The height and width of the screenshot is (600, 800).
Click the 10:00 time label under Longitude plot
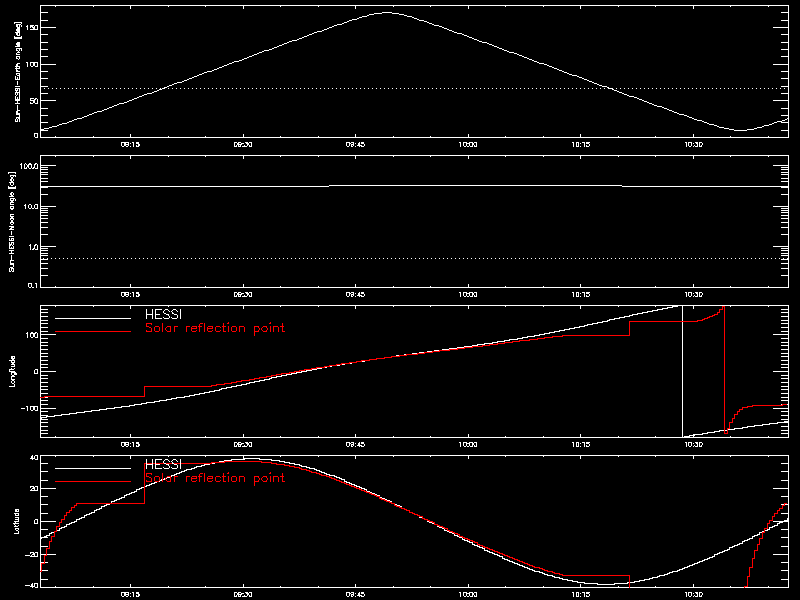(x=468, y=445)
